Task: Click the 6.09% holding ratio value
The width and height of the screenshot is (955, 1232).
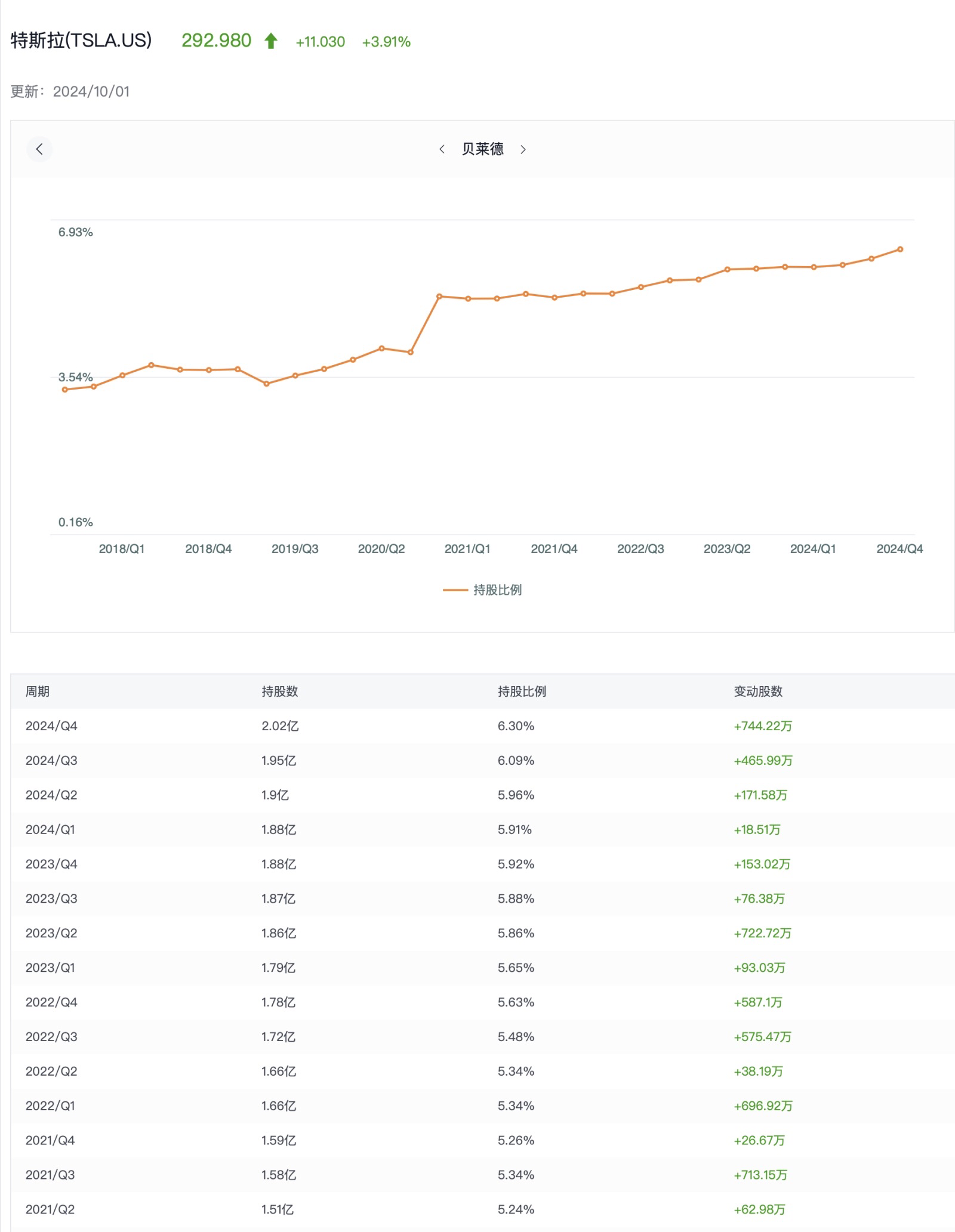Action: [x=516, y=761]
